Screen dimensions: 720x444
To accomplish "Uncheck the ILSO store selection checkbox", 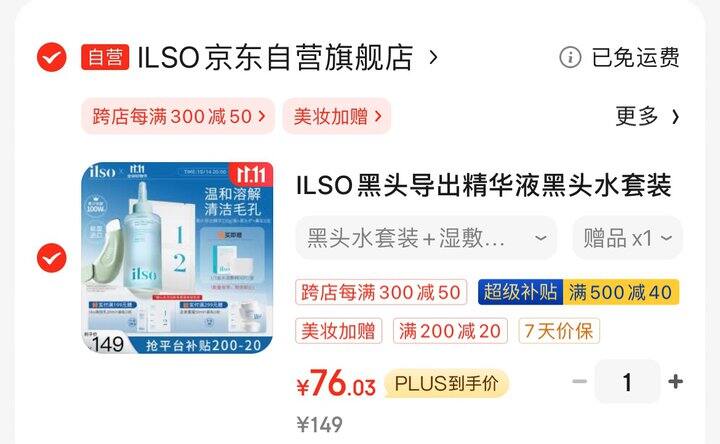I will point(51,57).
